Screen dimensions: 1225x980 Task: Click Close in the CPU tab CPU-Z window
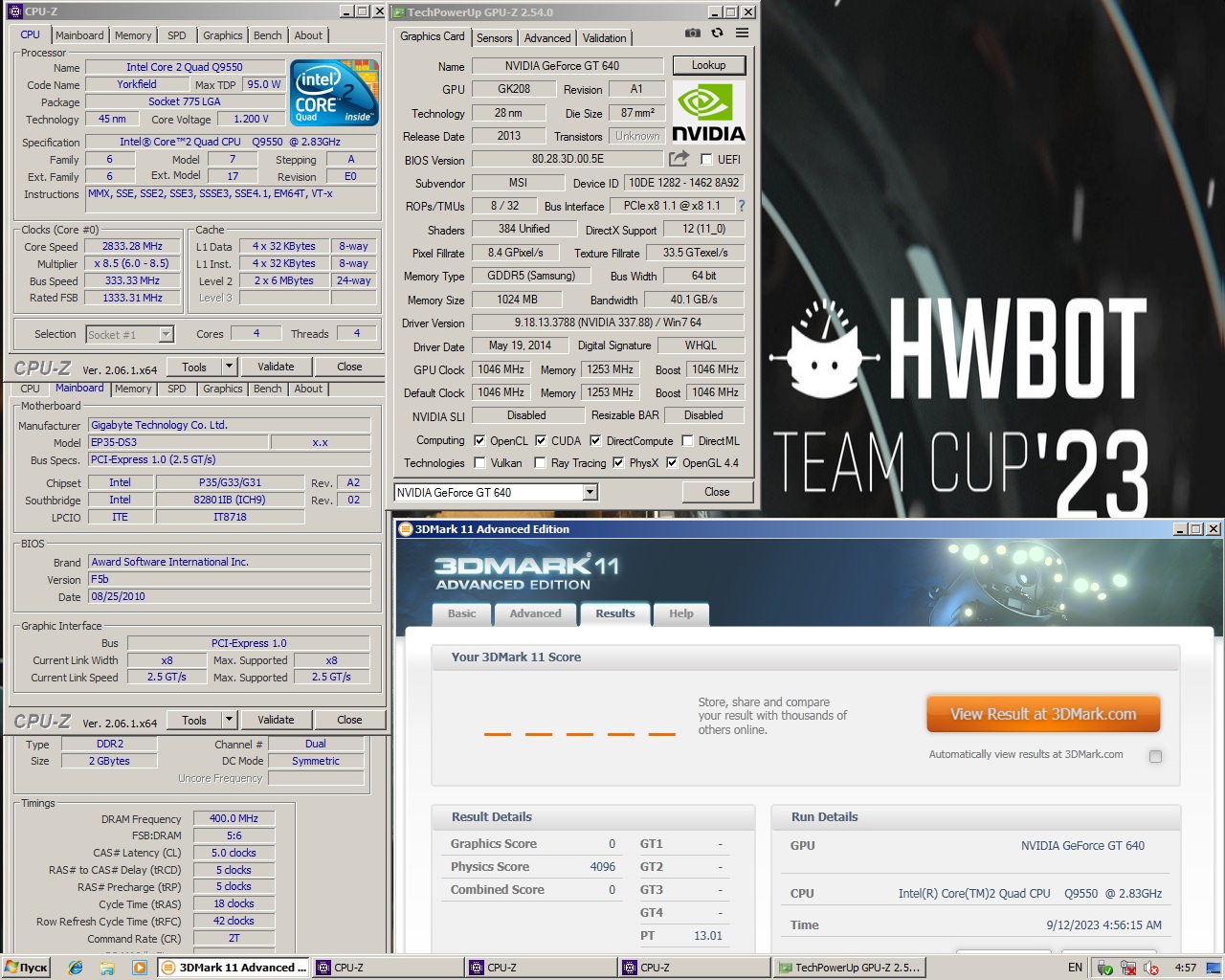(349, 367)
